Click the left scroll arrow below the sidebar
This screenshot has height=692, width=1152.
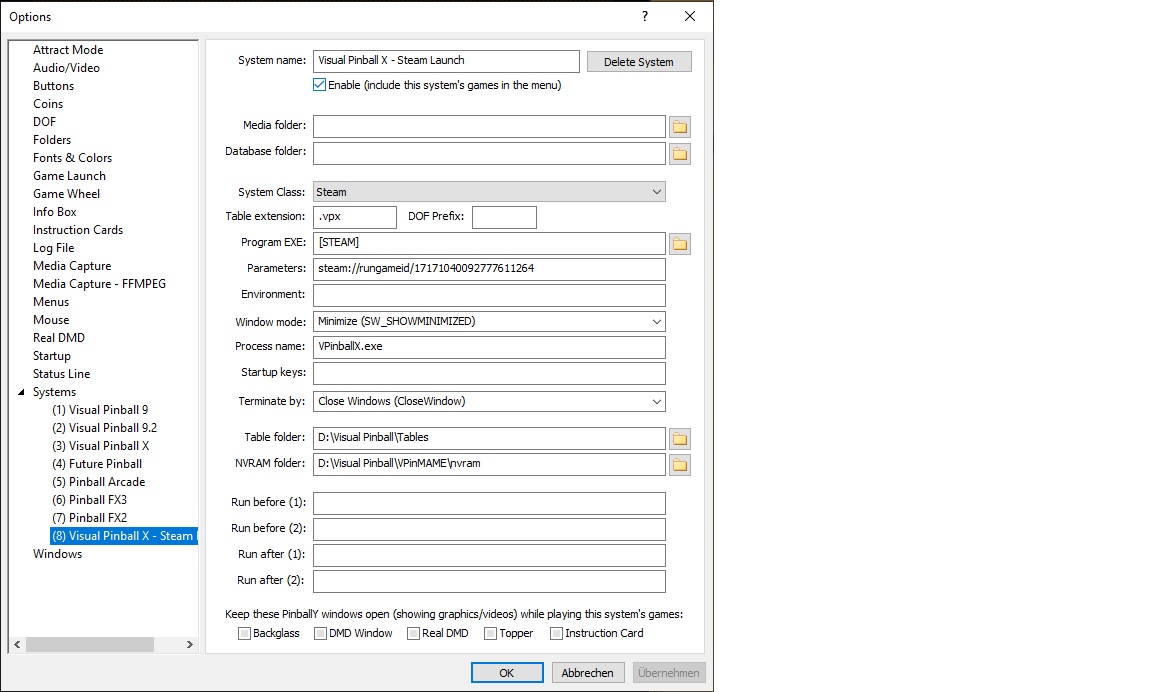[x=17, y=645]
